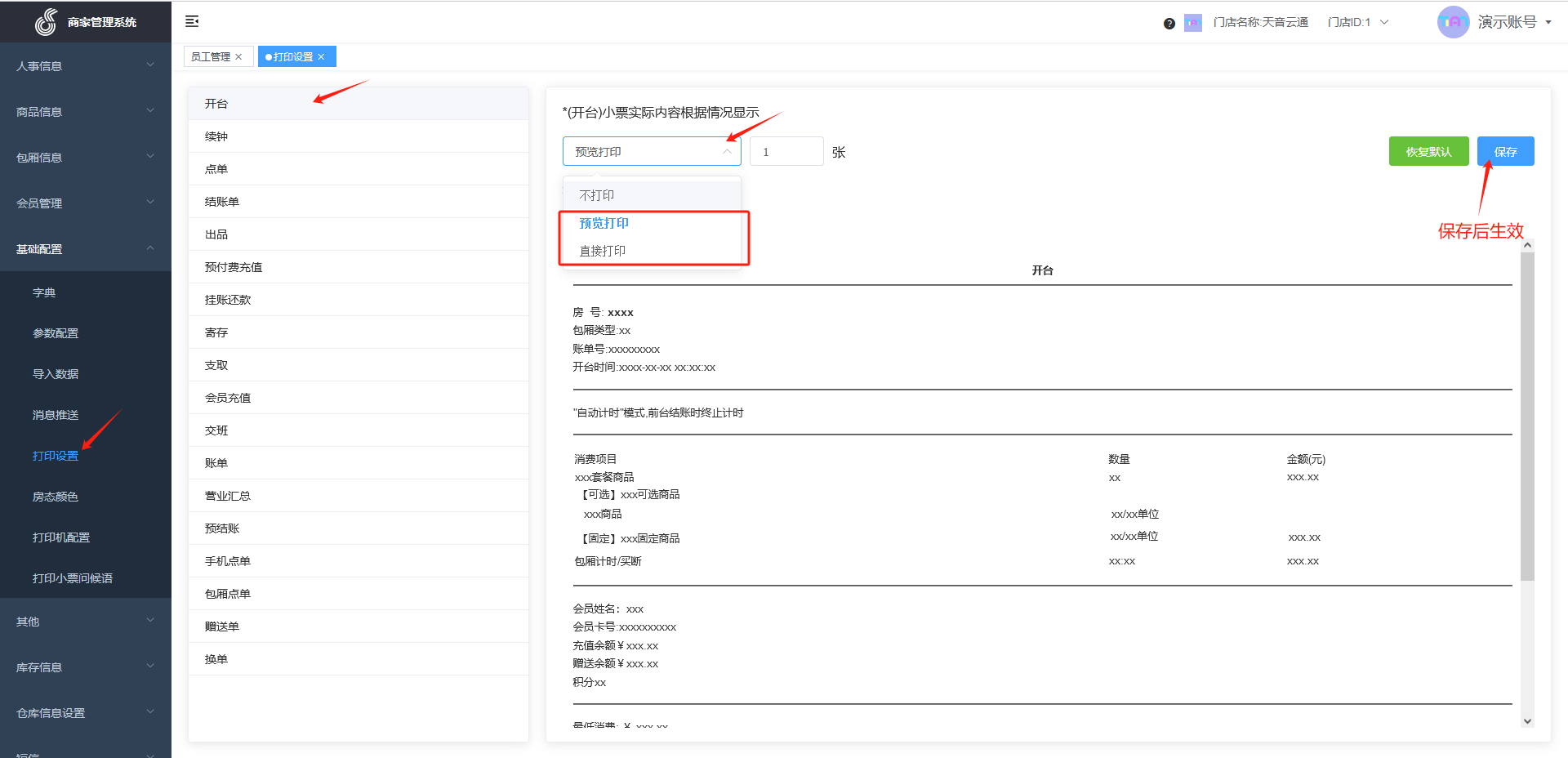
Task: Select the 开台 receipt type row
Action: click(359, 104)
